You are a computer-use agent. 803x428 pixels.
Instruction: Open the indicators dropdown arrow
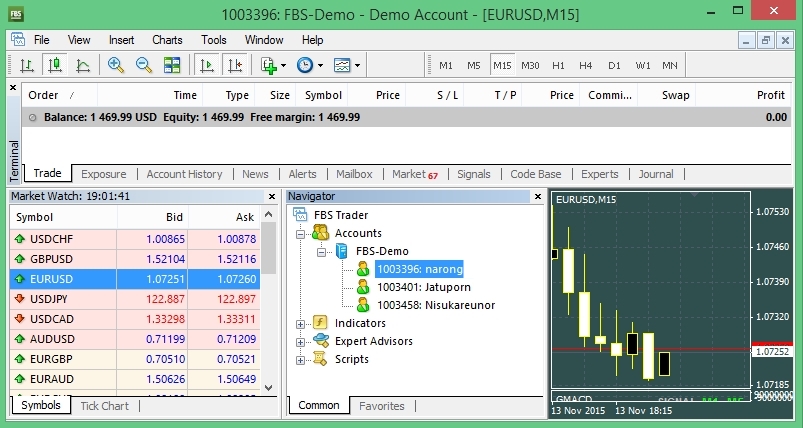tap(283, 66)
